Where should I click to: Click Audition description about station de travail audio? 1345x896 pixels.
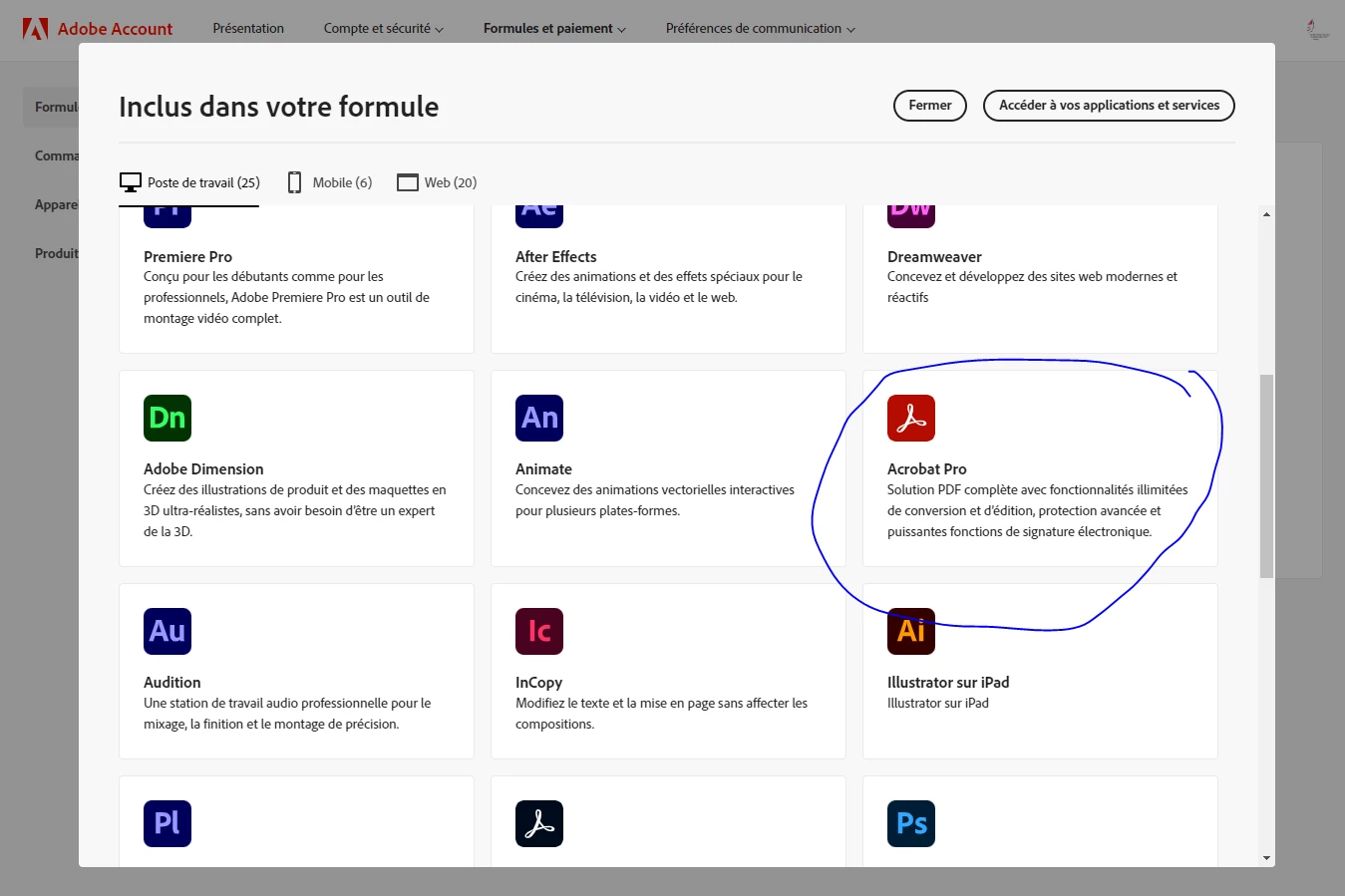click(x=287, y=714)
